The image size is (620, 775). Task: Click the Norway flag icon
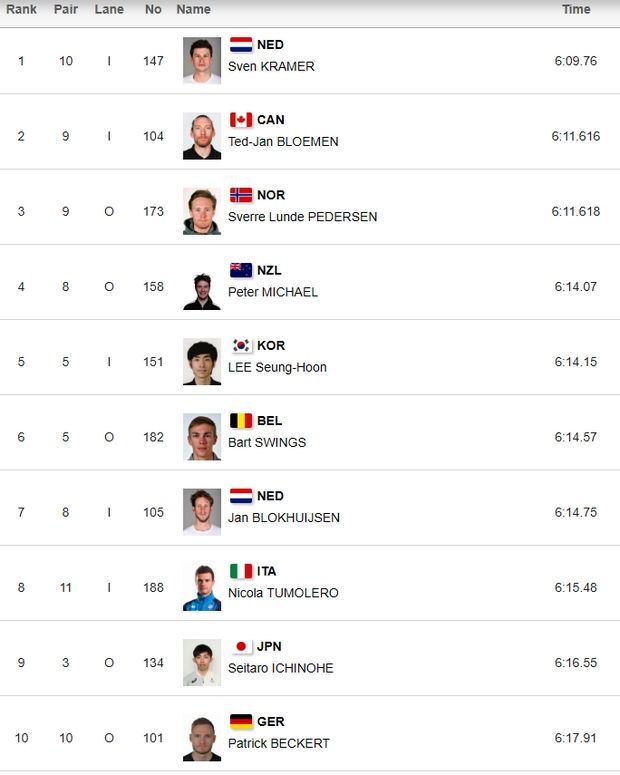coord(241,195)
